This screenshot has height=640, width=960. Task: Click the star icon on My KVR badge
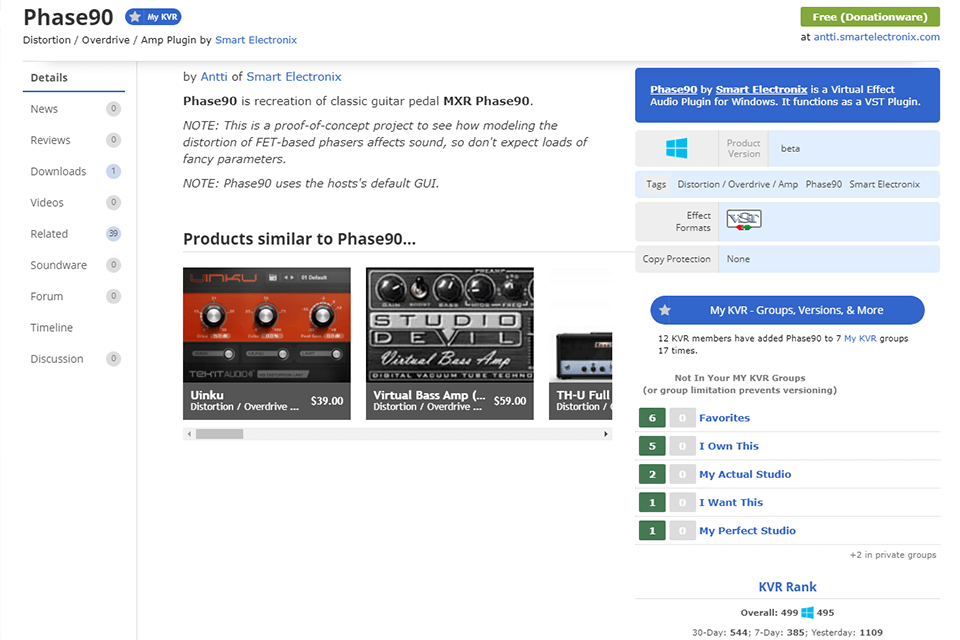pyautogui.click(x=133, y=17)
